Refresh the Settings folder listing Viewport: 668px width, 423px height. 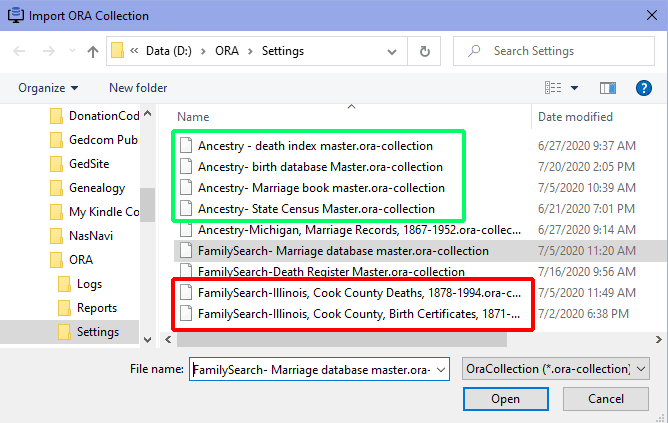coord(425,51)
